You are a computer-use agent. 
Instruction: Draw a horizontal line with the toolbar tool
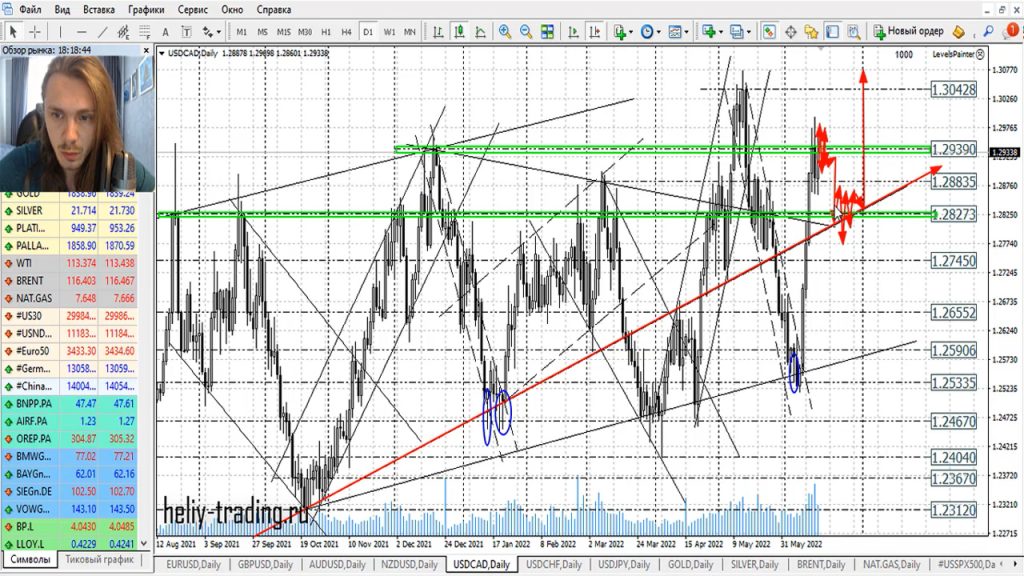click(82, 31)
